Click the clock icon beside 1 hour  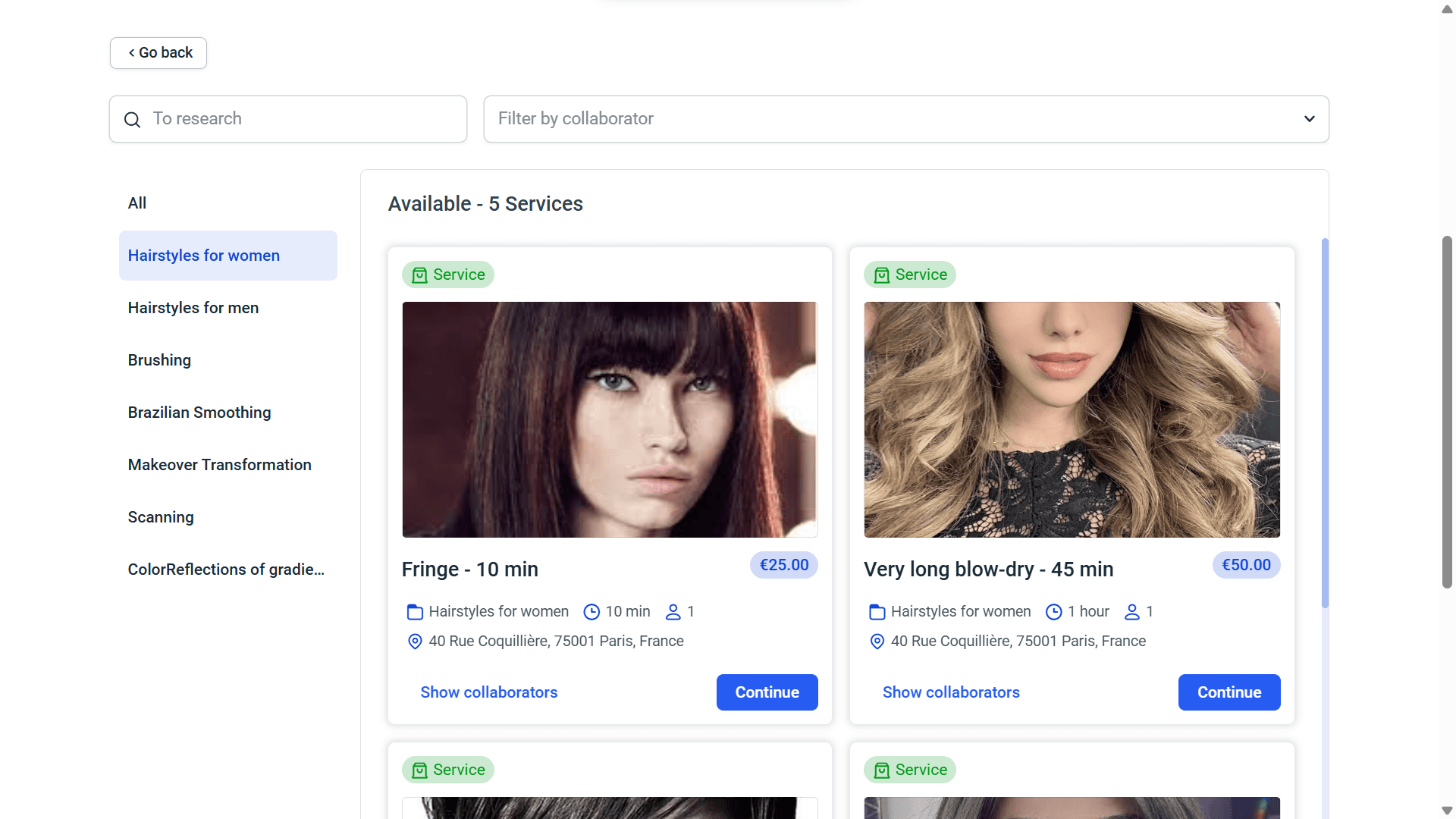point(1053,612)
